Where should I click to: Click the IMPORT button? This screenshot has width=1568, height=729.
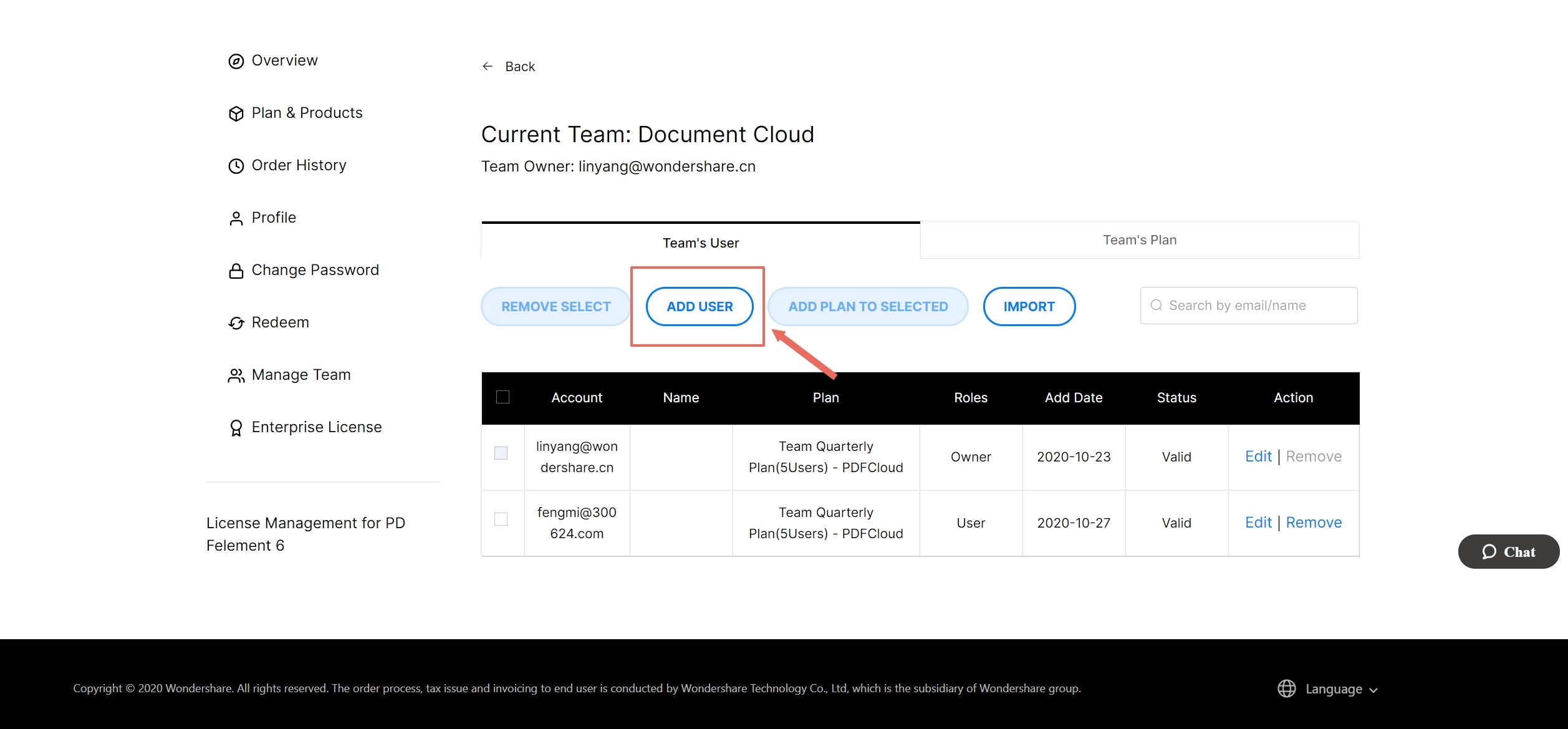pyautogui.click(x=1029, y=306)
